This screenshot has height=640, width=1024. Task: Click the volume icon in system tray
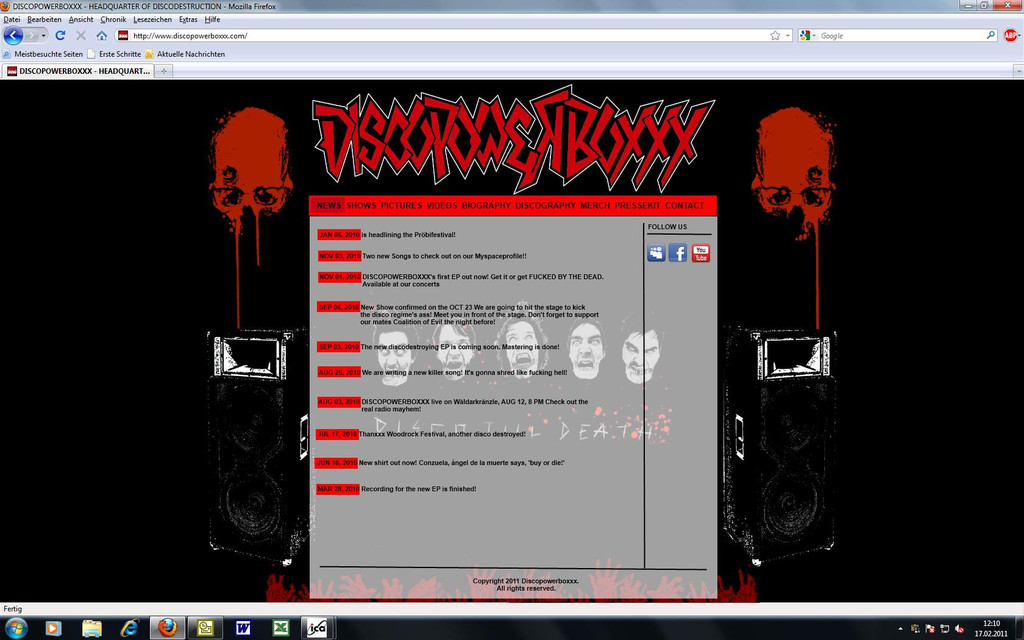[960, 628]
